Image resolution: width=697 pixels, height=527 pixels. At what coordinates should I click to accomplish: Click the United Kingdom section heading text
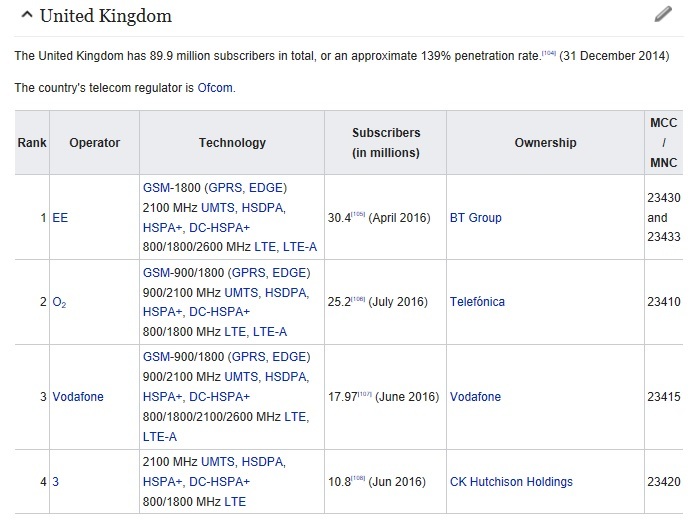107,16
